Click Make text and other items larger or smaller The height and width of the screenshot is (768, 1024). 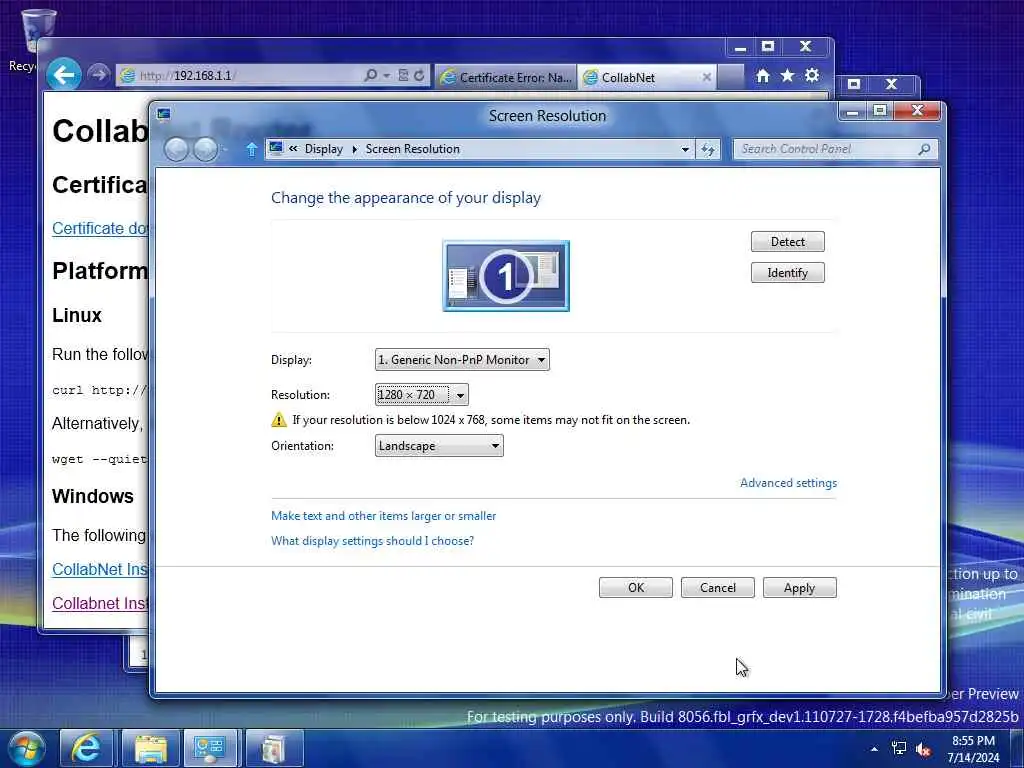coord(383,516)
